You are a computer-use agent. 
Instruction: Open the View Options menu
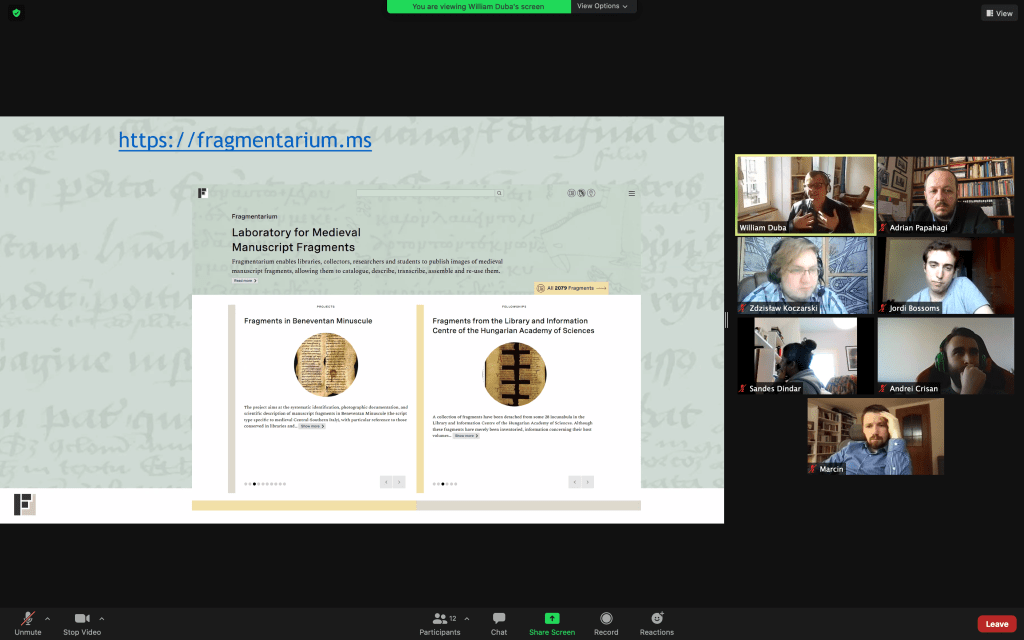click(x=603, y=6)
